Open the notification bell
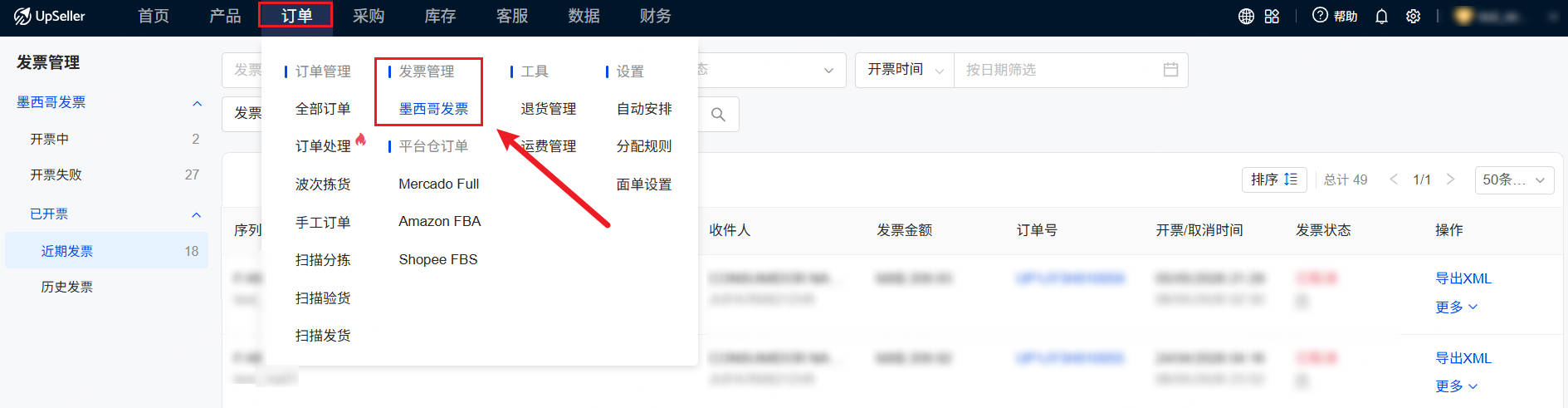 point(1381,16)
